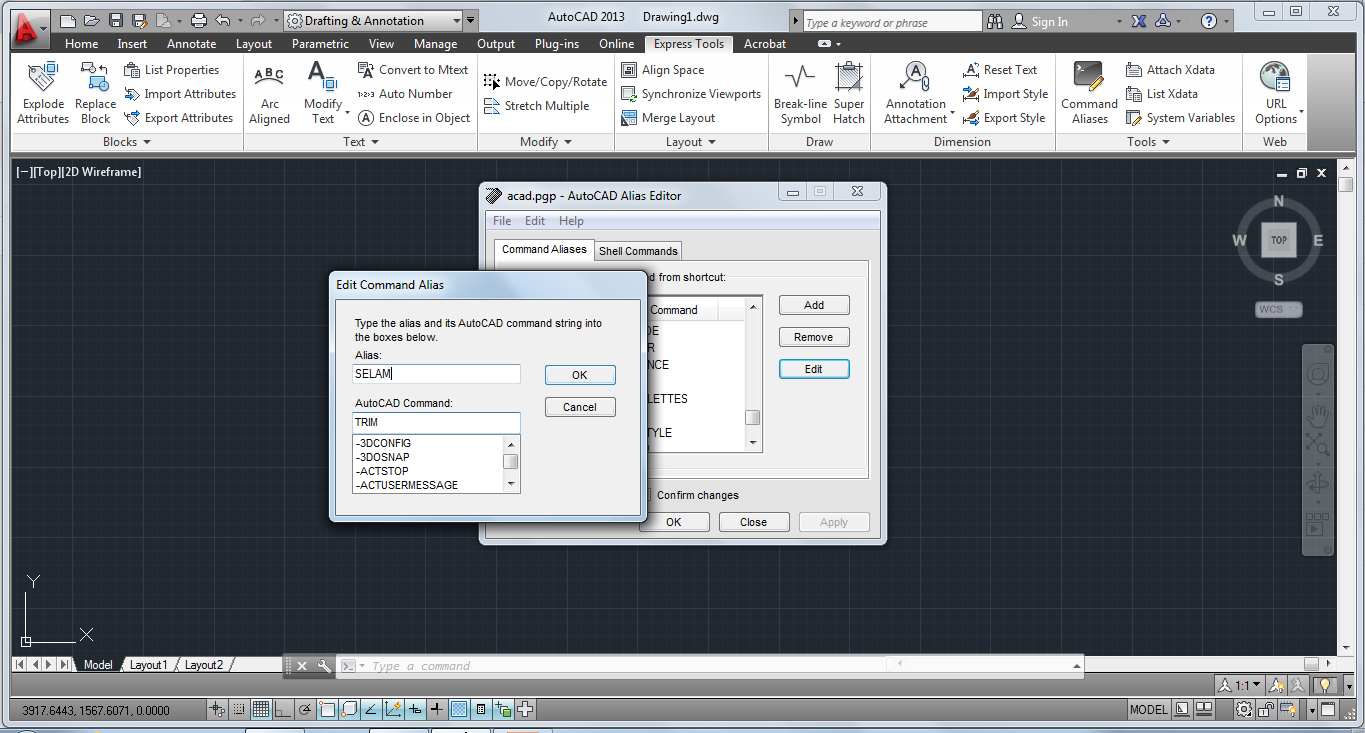Open the Super Hatch tool
The image size is (1365, 733).
tap(849, 93)
